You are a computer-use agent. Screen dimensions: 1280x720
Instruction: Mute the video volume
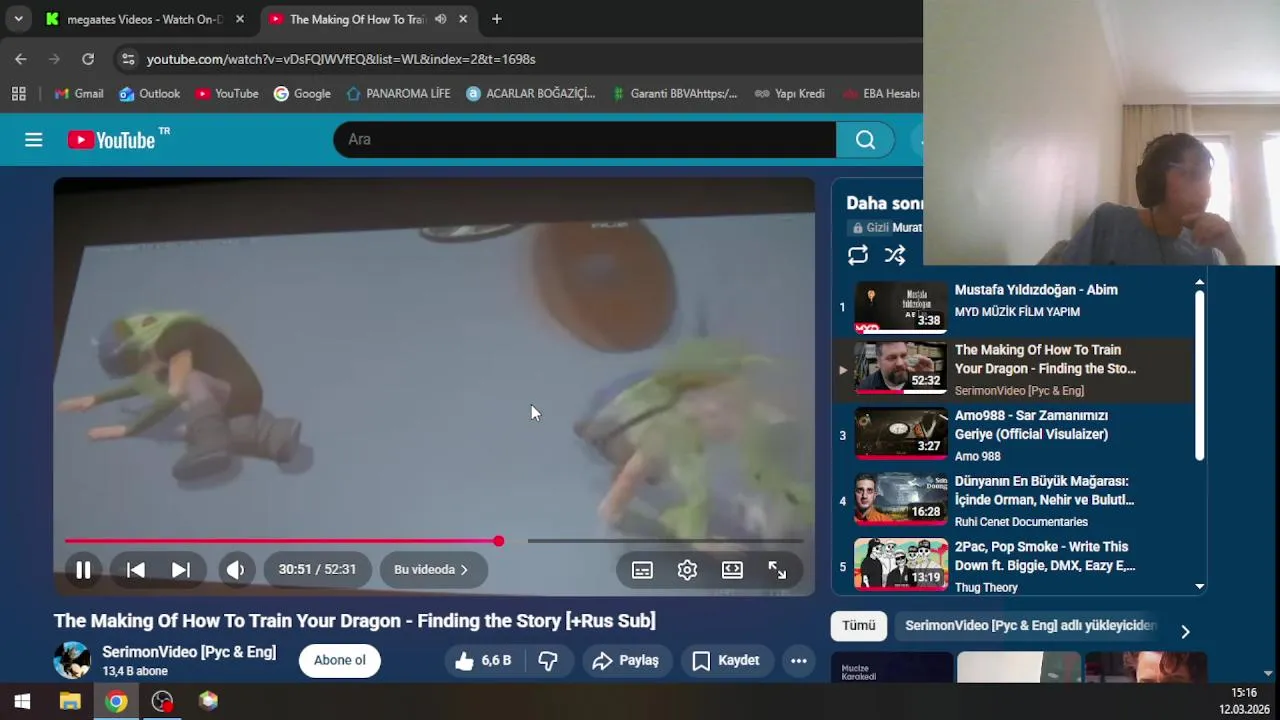pyautogui.click(x=236, y=570)
